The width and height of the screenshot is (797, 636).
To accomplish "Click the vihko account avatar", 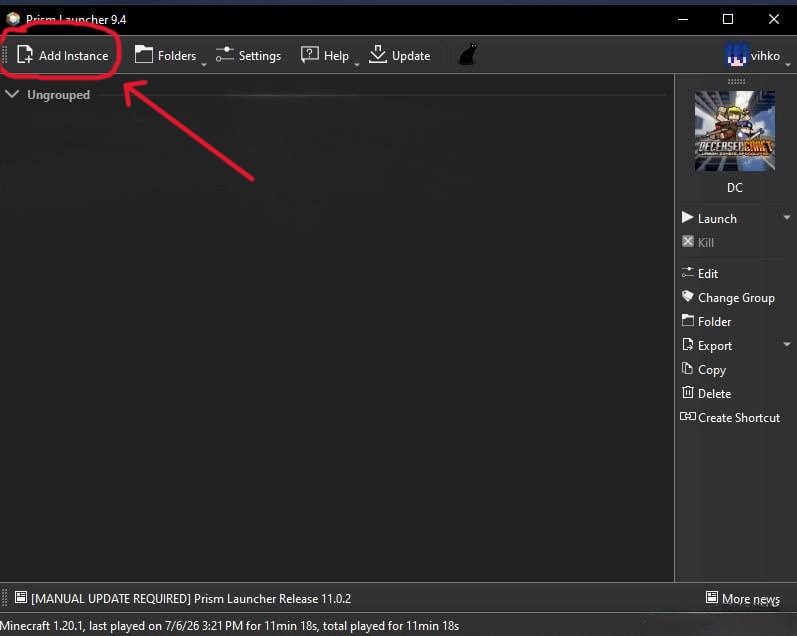I will tap(737, 55).
